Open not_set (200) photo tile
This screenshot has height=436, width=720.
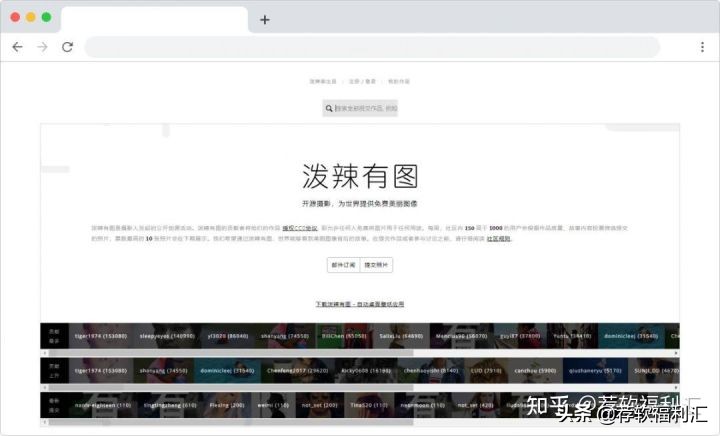point(320,405)
